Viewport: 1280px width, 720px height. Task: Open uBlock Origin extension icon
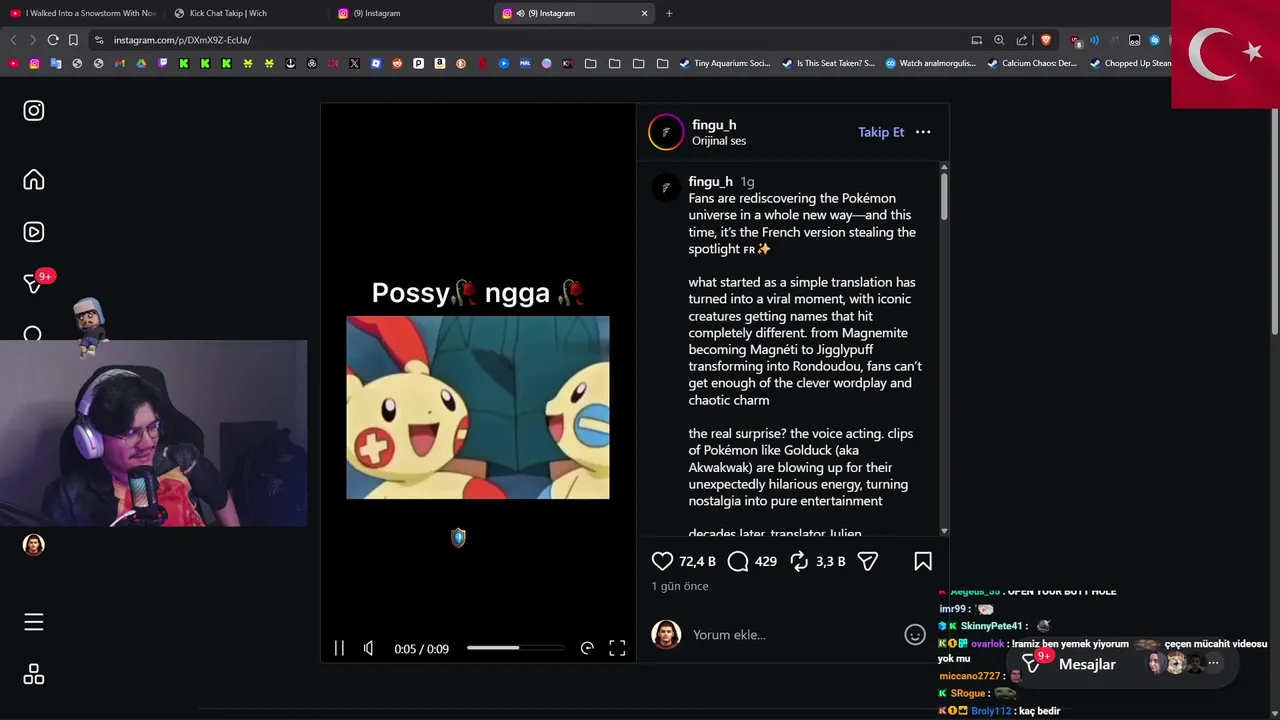1076,41
